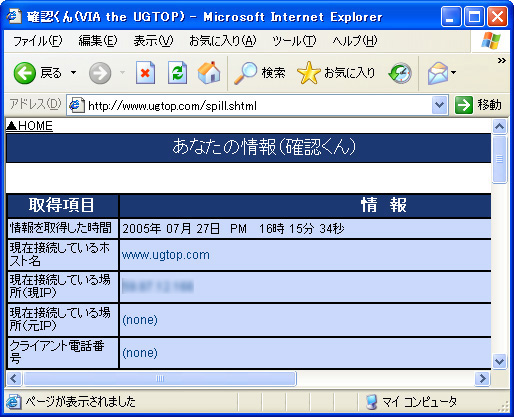Click the green Back arrow button
This screenshot has width=514, height=417.
click(25, 73)
